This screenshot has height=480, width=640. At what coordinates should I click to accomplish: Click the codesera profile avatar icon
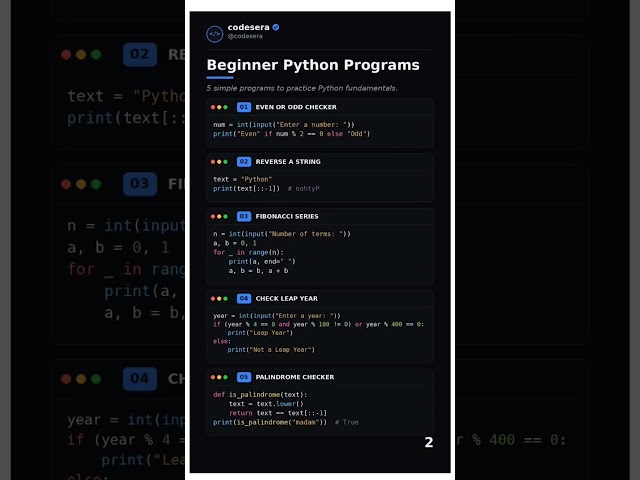pos(215,34)
